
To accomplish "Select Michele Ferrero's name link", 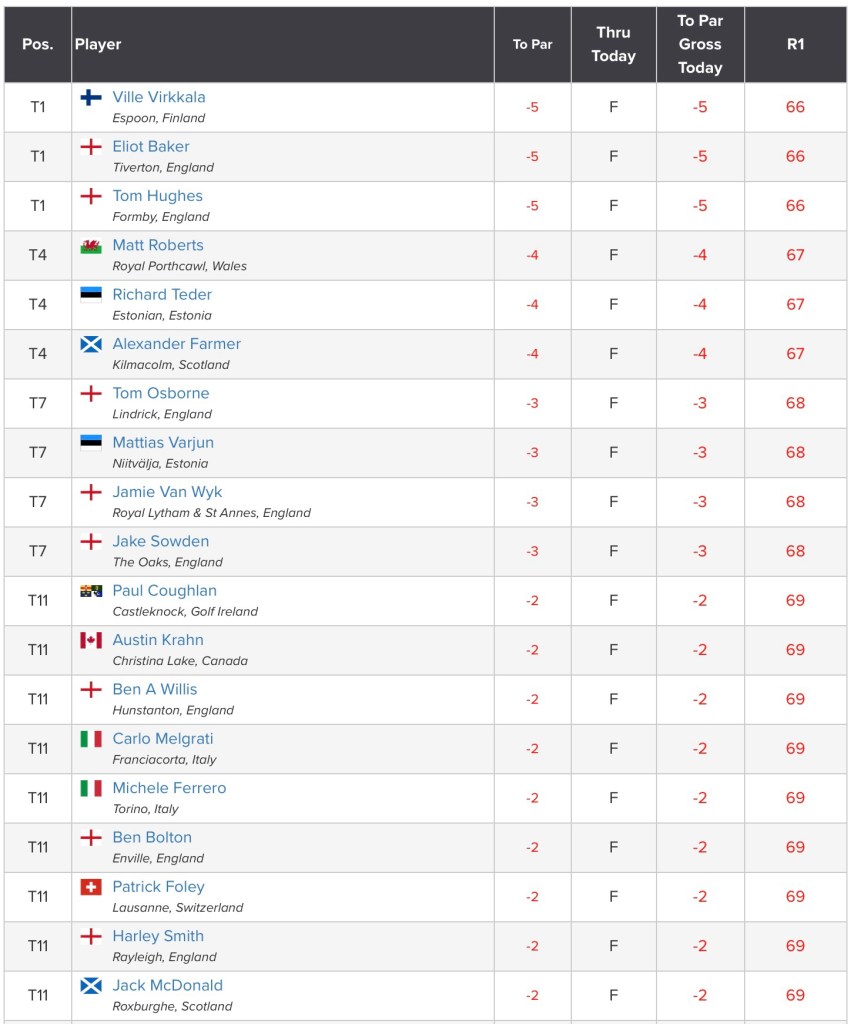I will pos(169,788).
